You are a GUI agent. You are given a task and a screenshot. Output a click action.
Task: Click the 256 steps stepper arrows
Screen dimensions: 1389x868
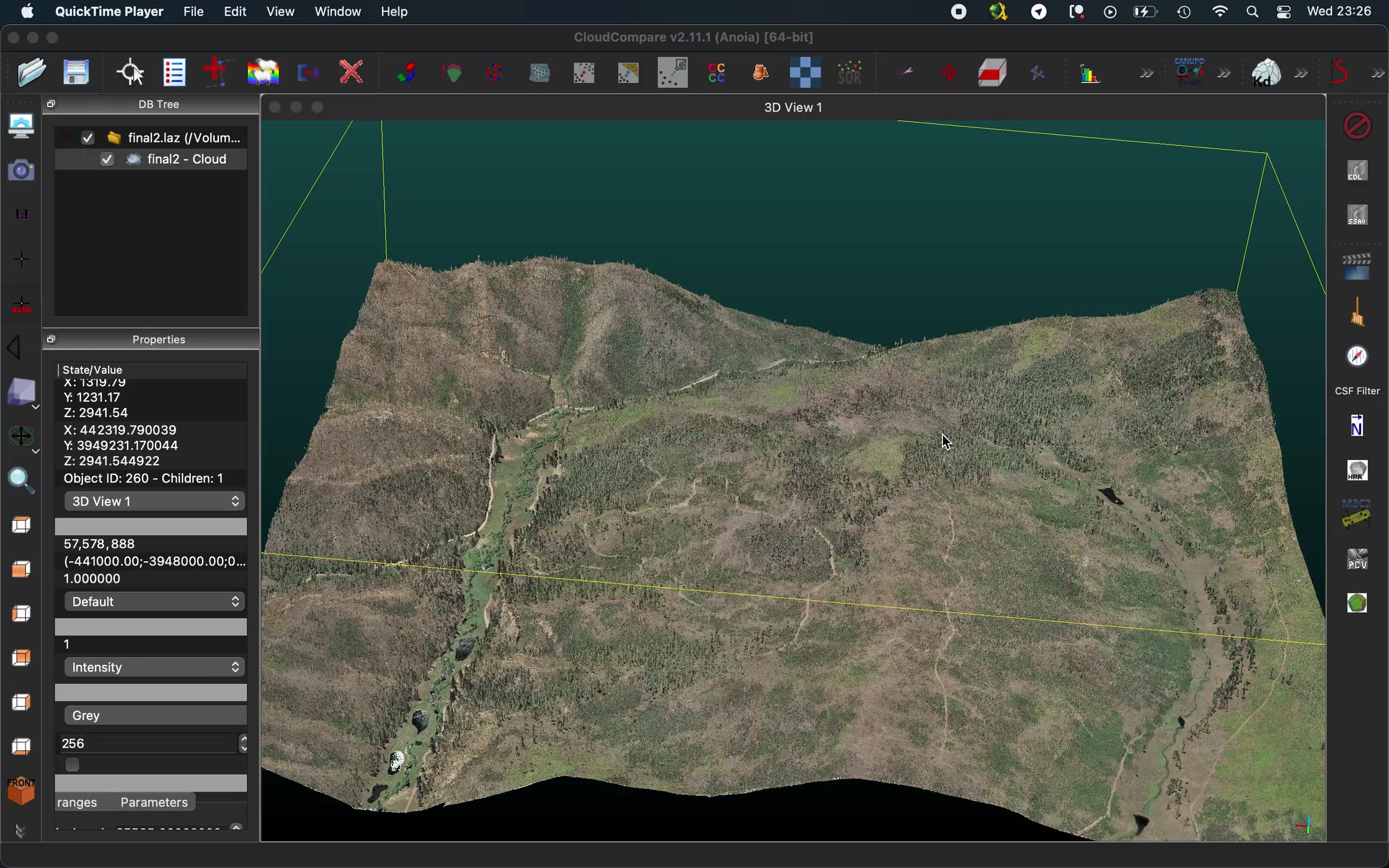tap(243, 744)
